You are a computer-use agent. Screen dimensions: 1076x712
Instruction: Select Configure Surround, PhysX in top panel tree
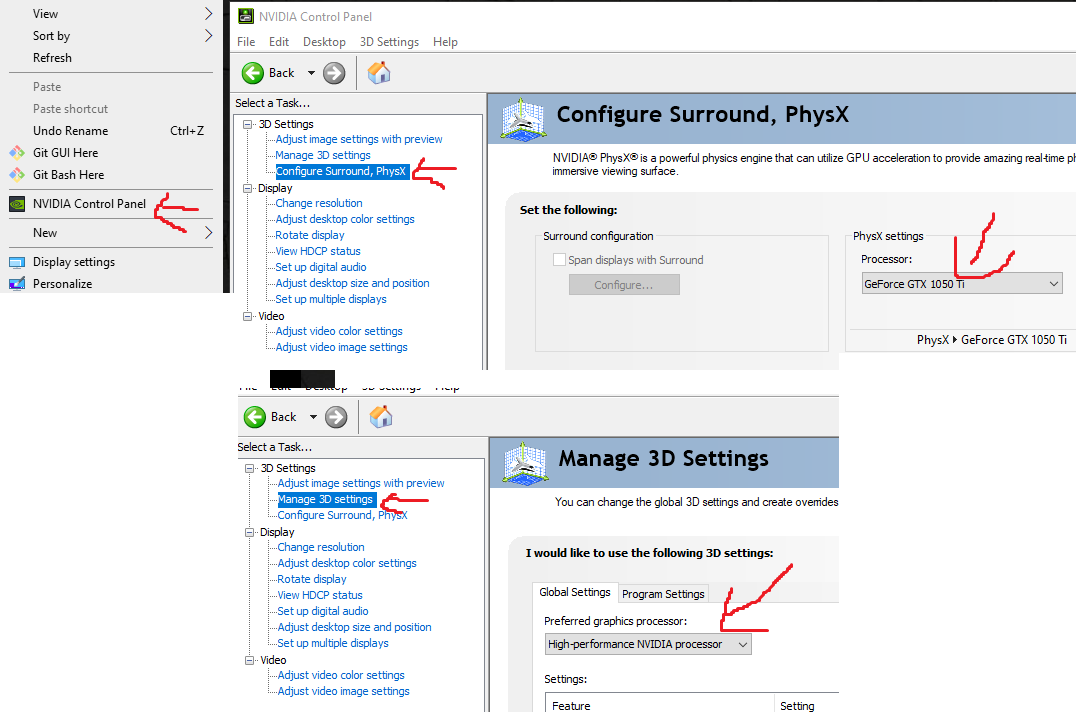341,171
